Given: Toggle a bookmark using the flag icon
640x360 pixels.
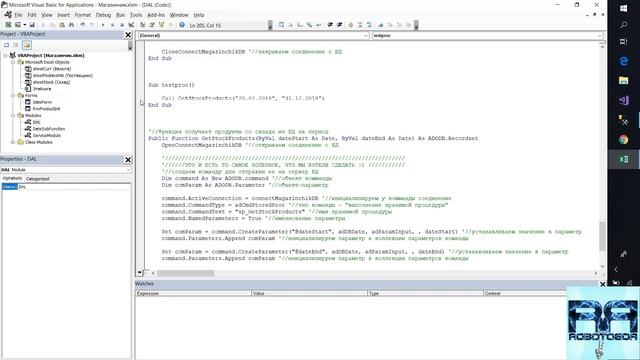Looking at the screenshot, I should coord(380,25).
